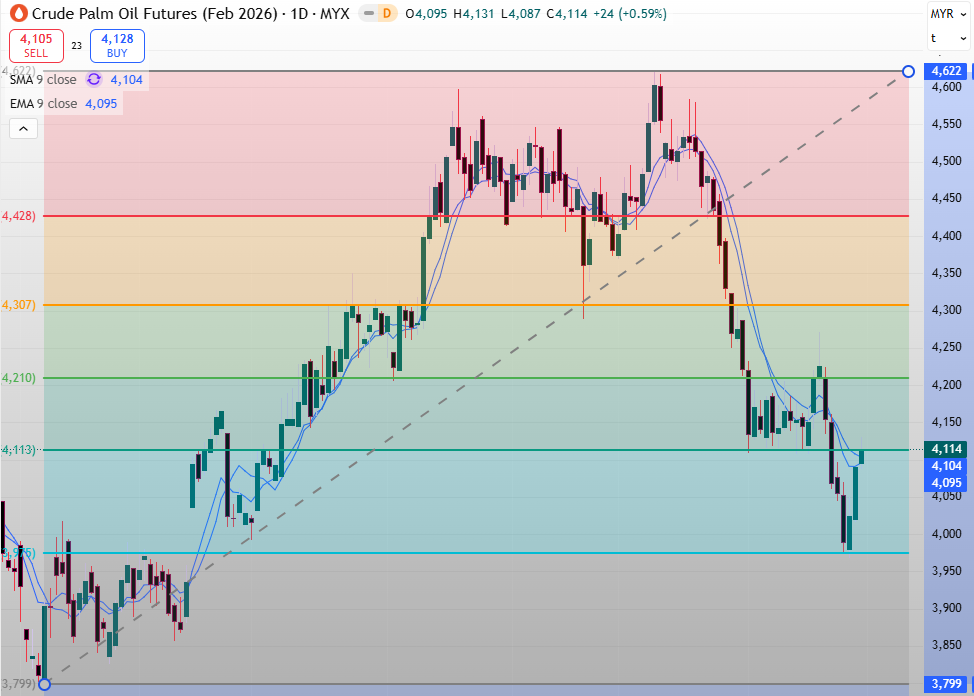974x696 pixels.
Task: Open the MYR currency dropdown
Action: pyautogui.click(x=947, y=13)
